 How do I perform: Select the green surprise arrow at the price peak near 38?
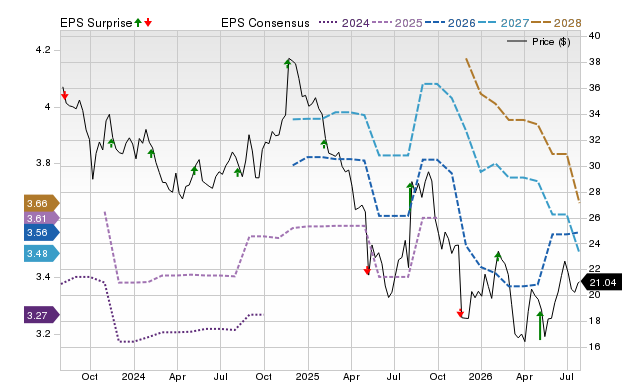pyautogui.click(x=287, y=63)
